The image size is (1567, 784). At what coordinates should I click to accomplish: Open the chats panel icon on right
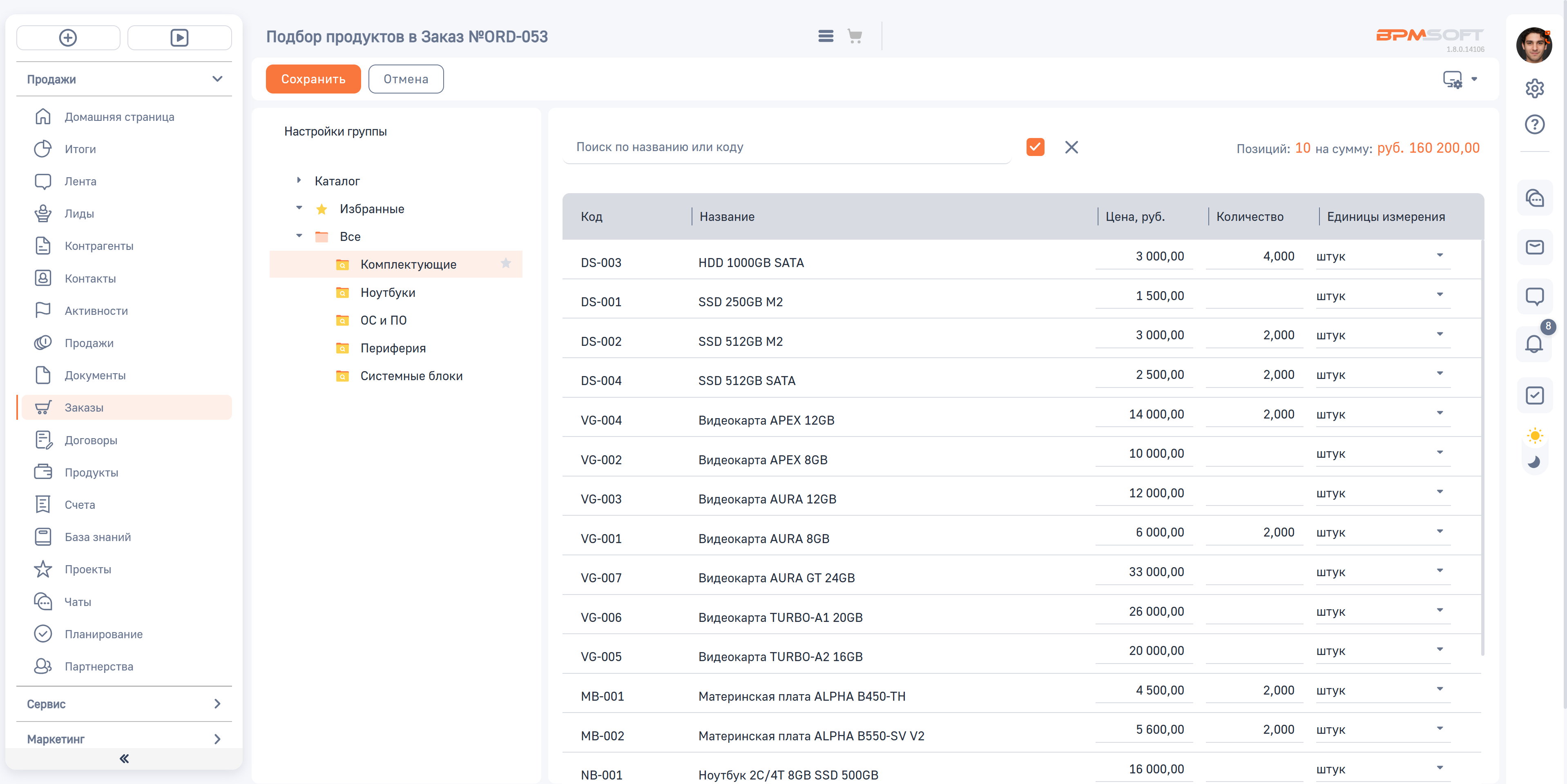click(x=1534, y=198)
